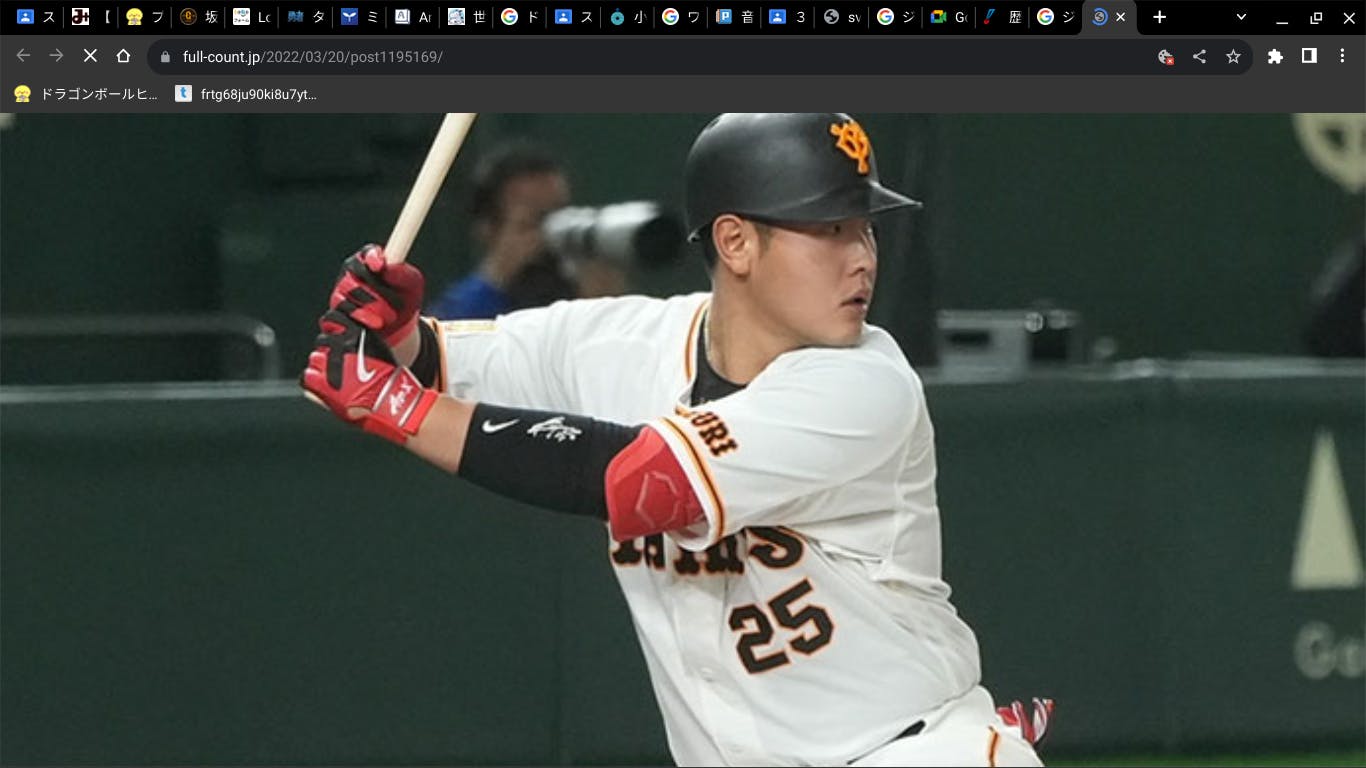This screenshot has width=1366, height=768.
Task: Open the Chrome three-dot menu
Action: click(x=1342, y=56)
